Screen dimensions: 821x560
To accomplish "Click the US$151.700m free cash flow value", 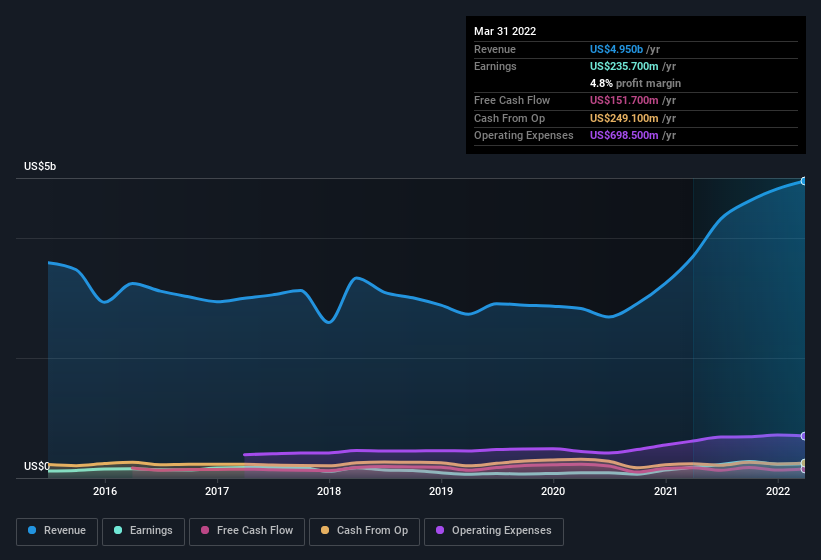I will [624, 100].
